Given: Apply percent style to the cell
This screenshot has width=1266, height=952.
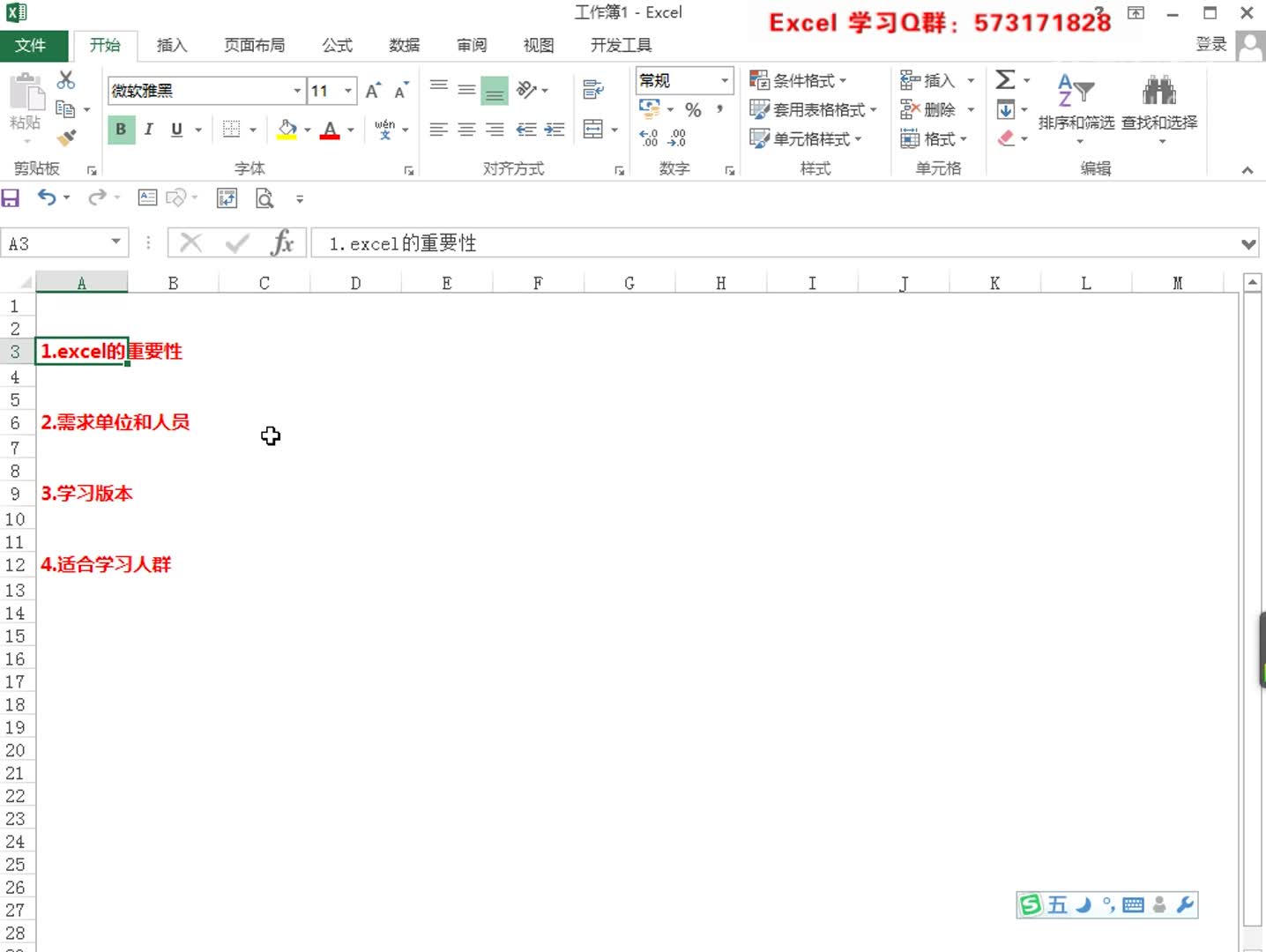Looking at the screenshot, I should coord(693,109).
